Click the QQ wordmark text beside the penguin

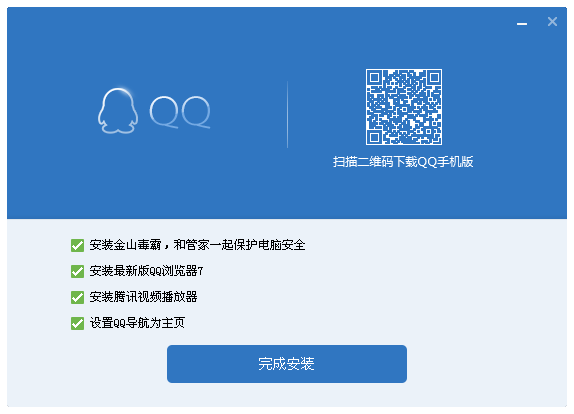pos(180,112)
